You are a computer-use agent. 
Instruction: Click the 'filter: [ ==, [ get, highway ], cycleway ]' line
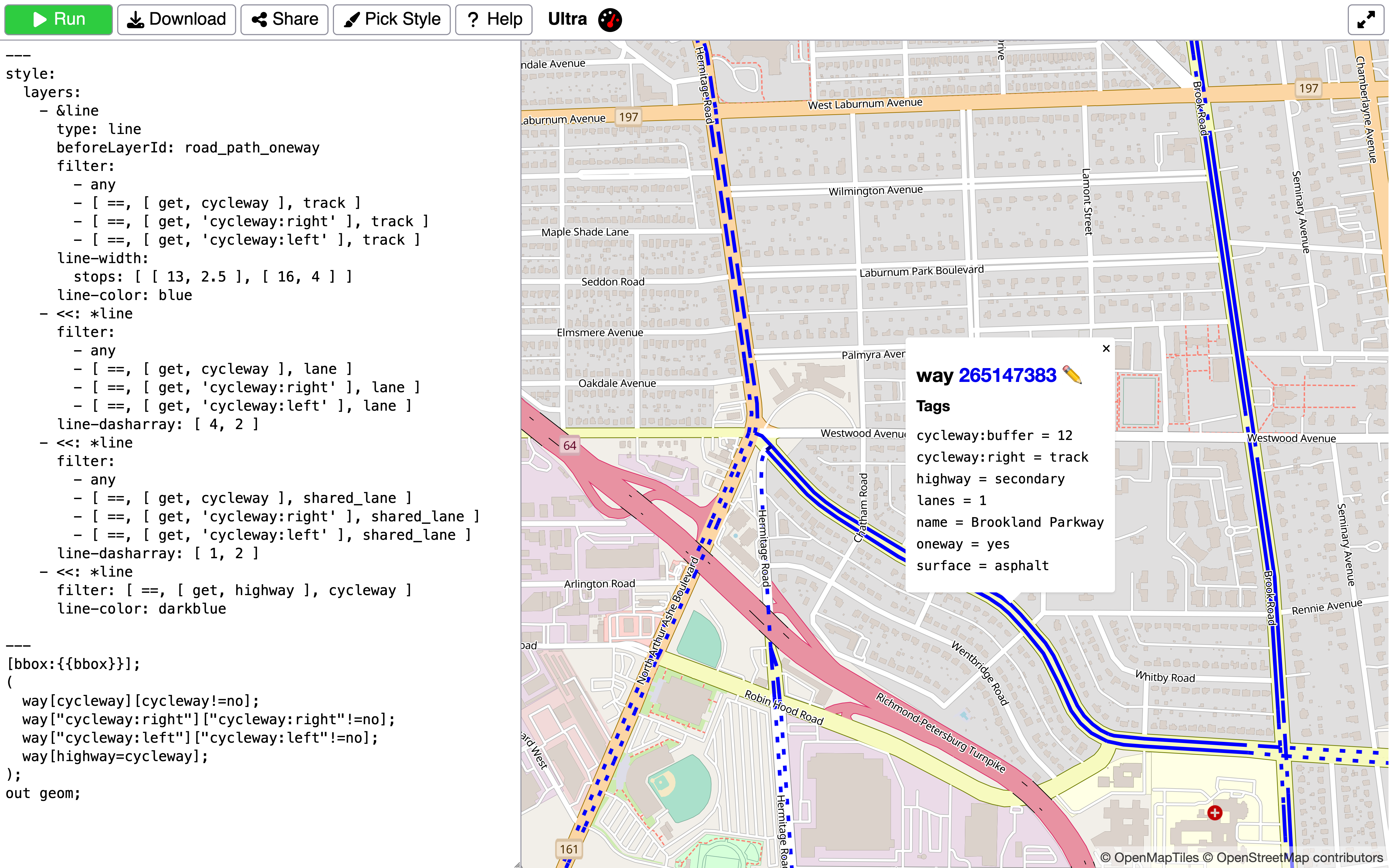[x=234, y=590]
